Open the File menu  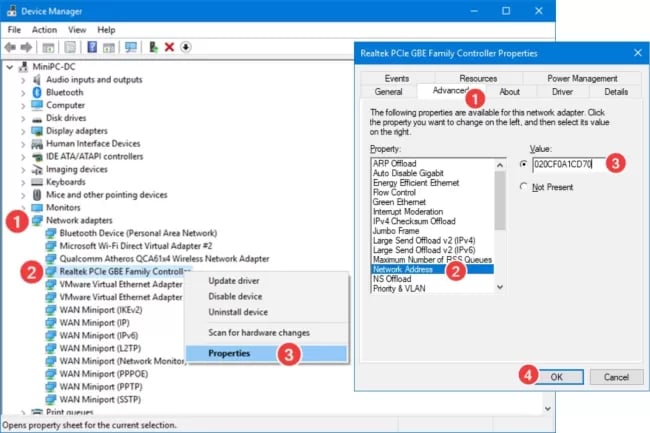14,30
